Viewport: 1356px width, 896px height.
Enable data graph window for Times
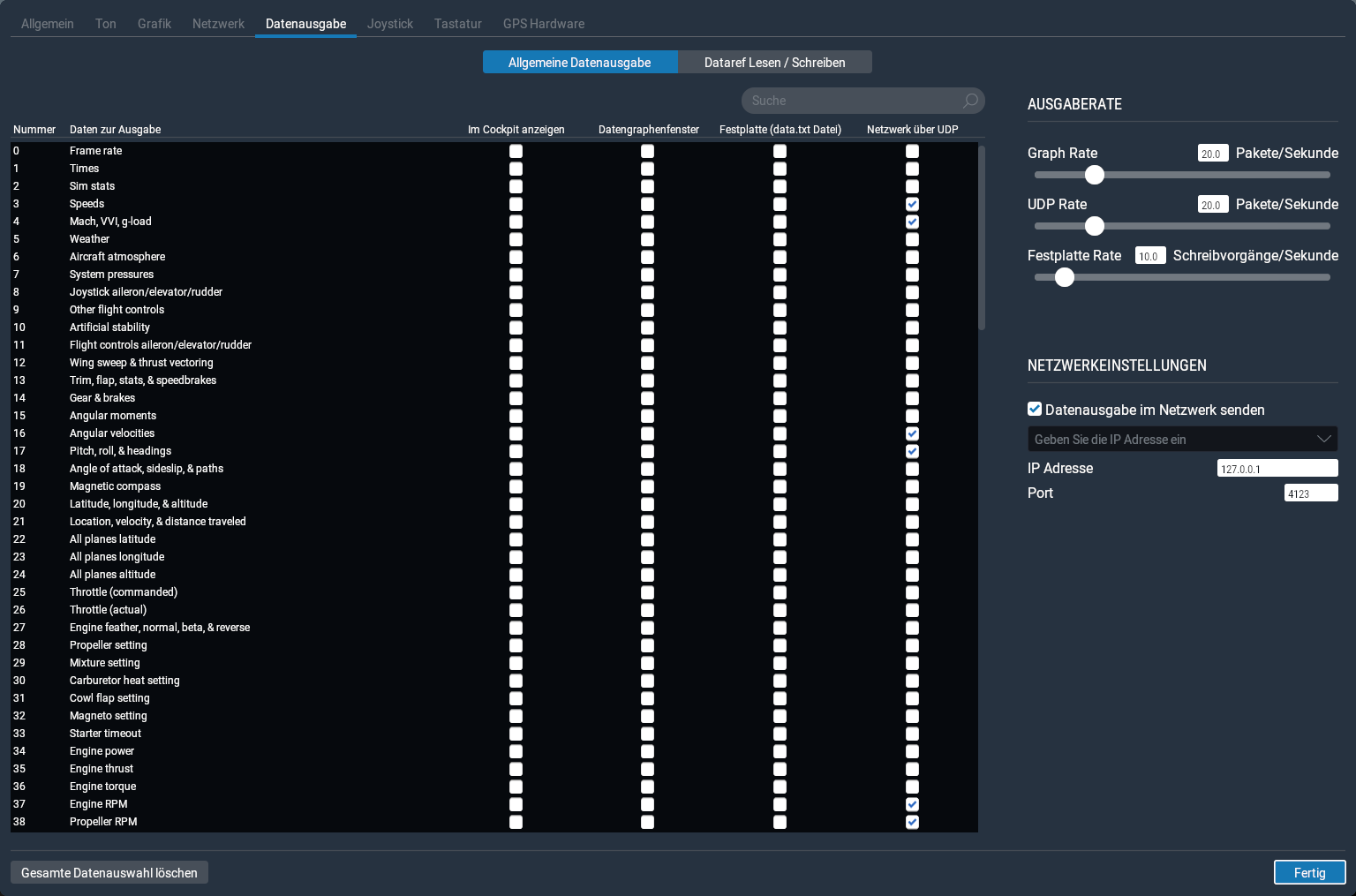(x=647, y=169)
